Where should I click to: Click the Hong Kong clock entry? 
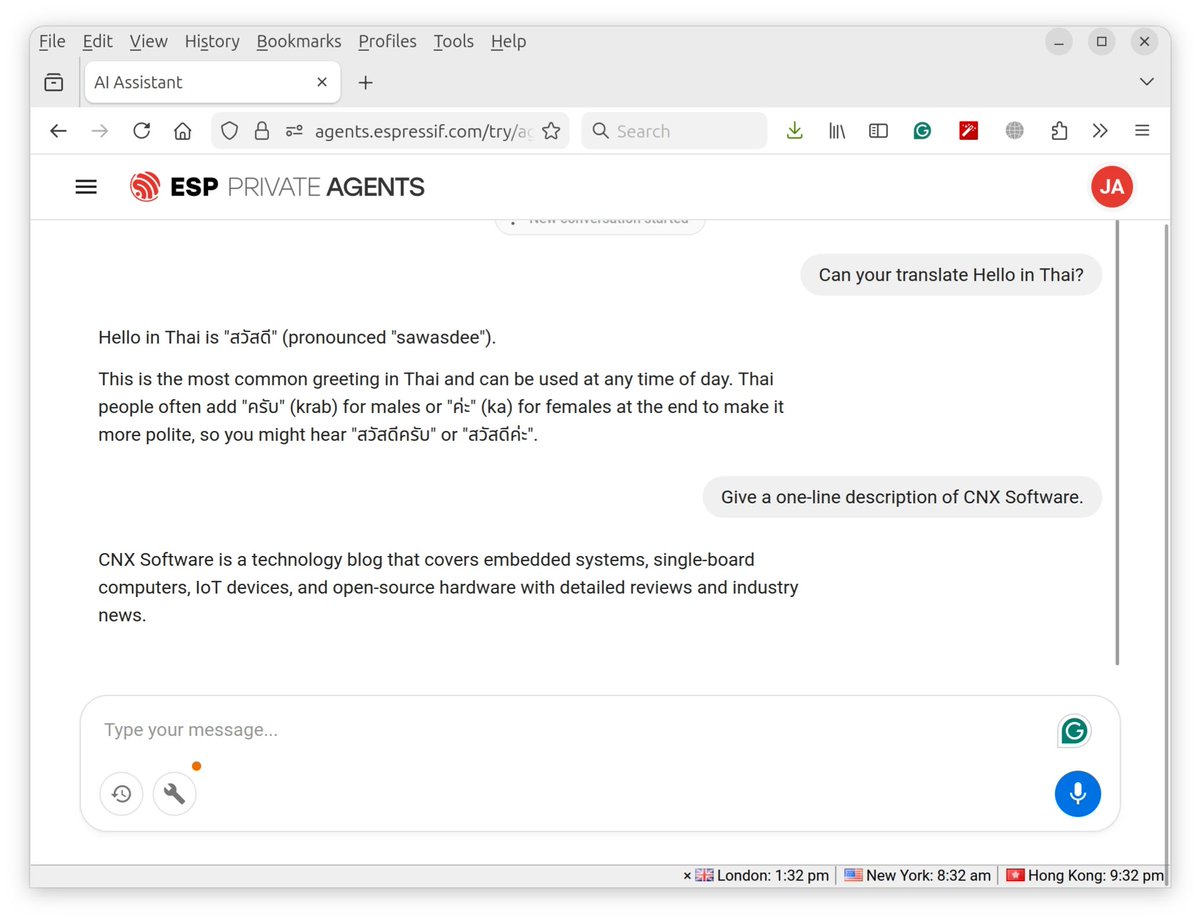click(x=1085, y=875)
